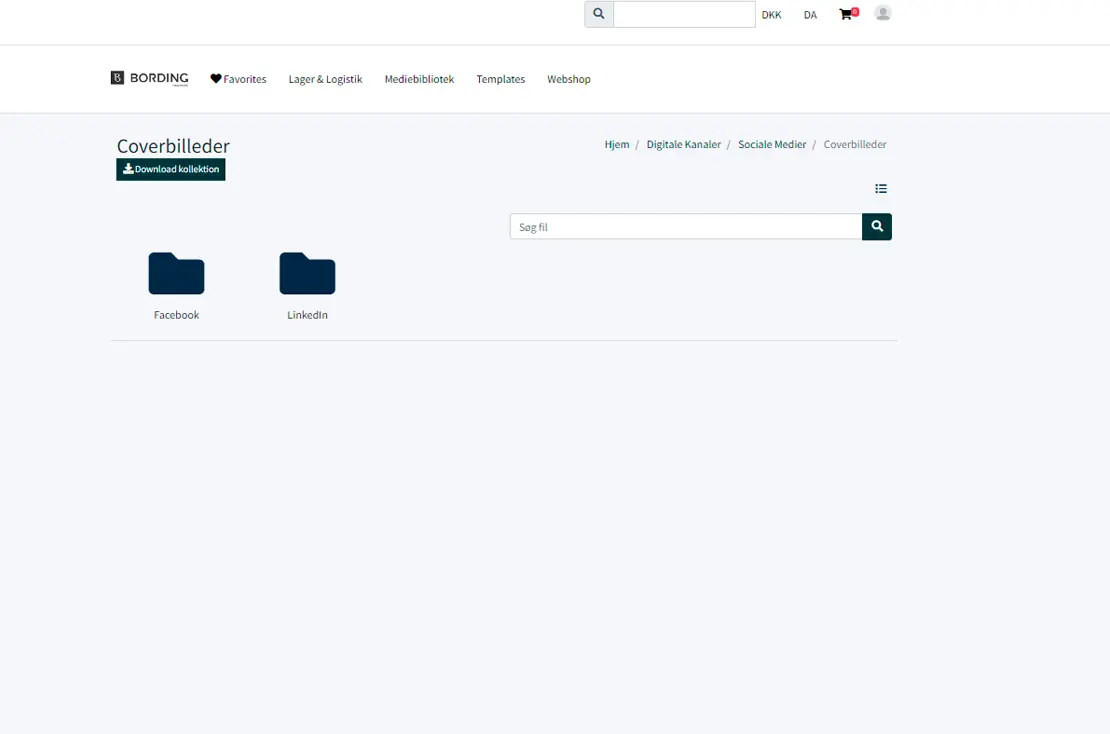Go to Digitale Kanaler breadcrumb
The height and width of the screenshot is (734, 1110).
click(x=683, y=144)
